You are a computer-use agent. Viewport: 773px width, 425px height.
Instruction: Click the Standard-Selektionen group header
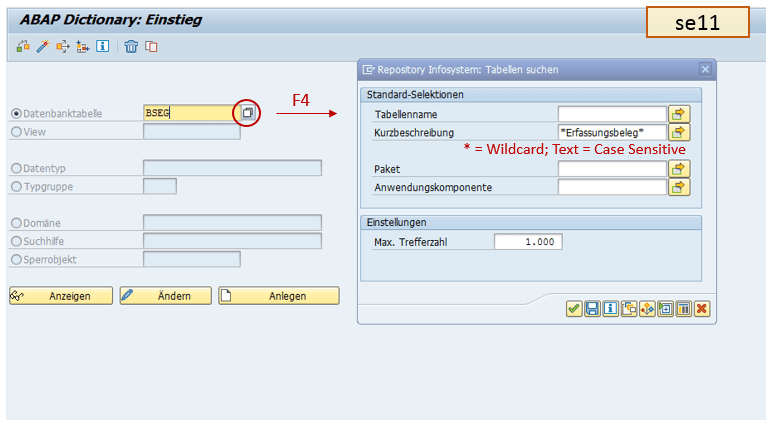(531, 95)
